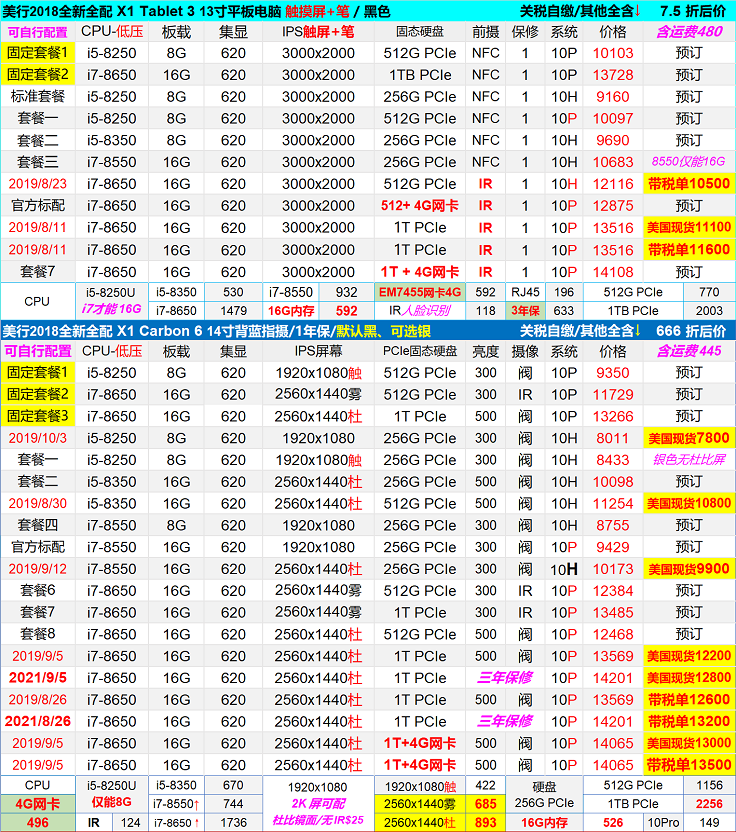
Task: Select the yellow 固定套餐3 cell
Action: 38,416
